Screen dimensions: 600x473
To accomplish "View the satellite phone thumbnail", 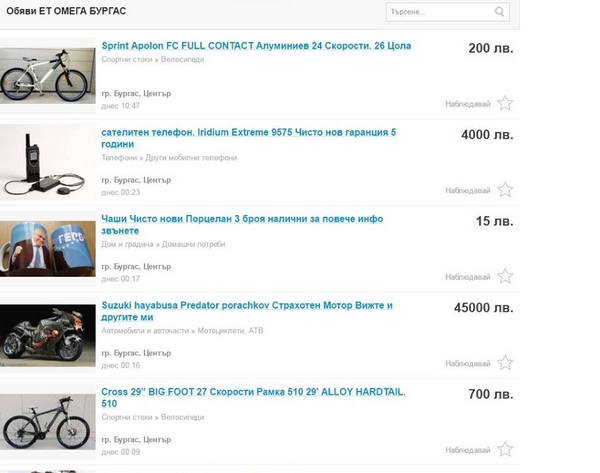I will [x=48, y=164].
